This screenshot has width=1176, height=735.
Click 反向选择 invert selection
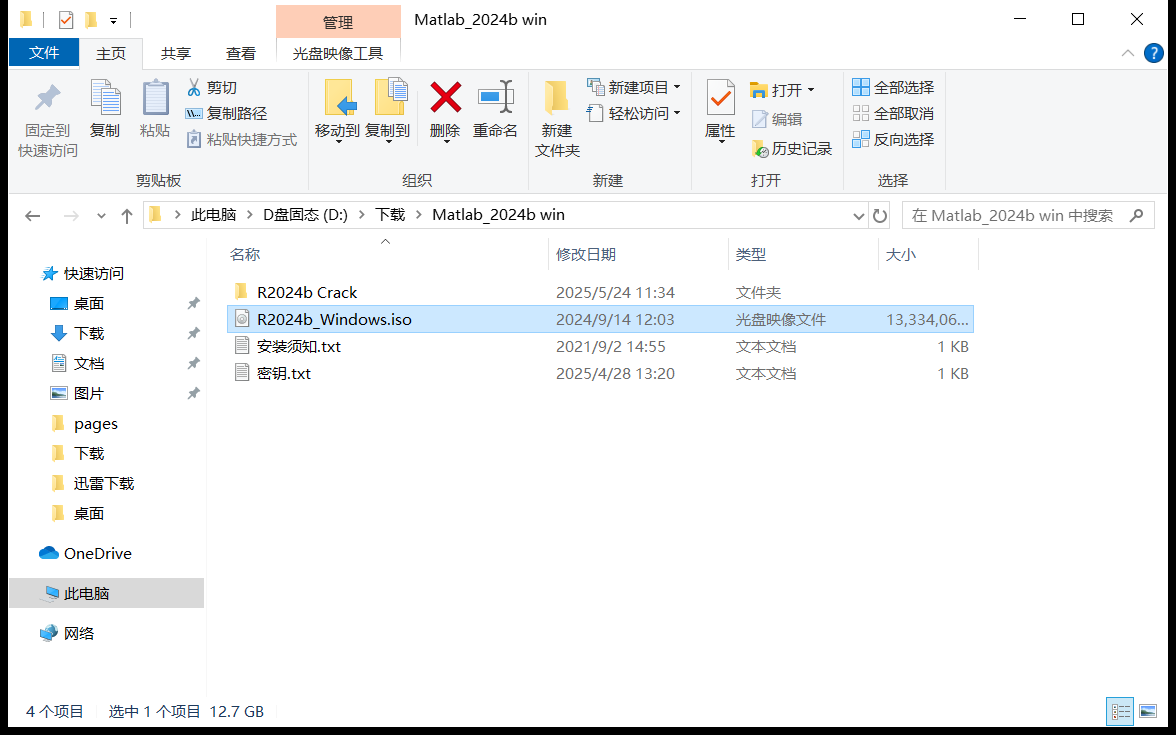893,140
